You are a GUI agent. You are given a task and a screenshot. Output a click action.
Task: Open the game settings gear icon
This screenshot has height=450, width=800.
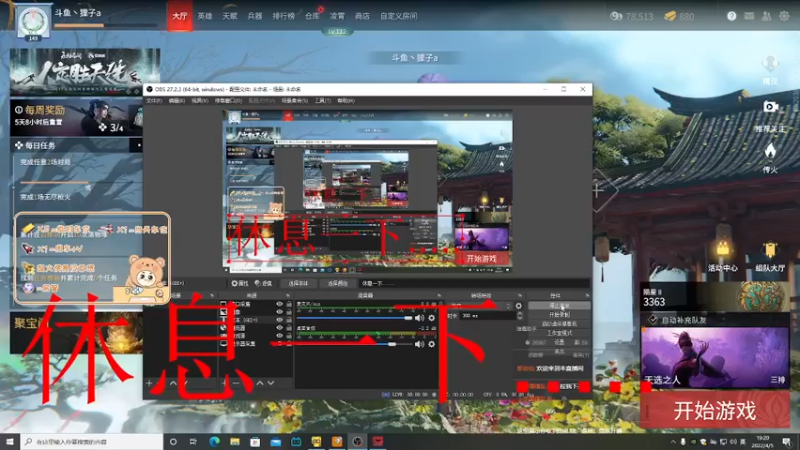784,16
